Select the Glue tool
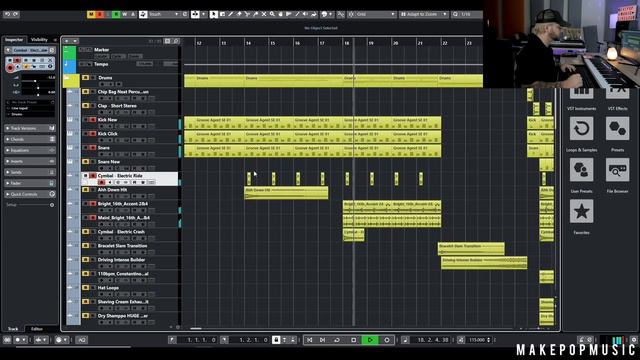The width and height of the screenshot is (640, 360). point(256,14)
